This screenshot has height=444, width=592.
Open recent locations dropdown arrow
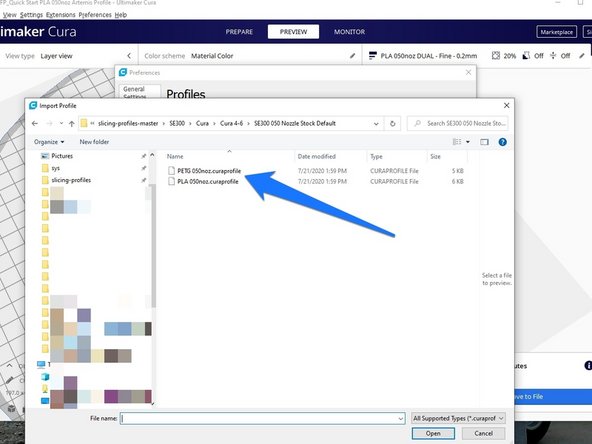(61, 123)
